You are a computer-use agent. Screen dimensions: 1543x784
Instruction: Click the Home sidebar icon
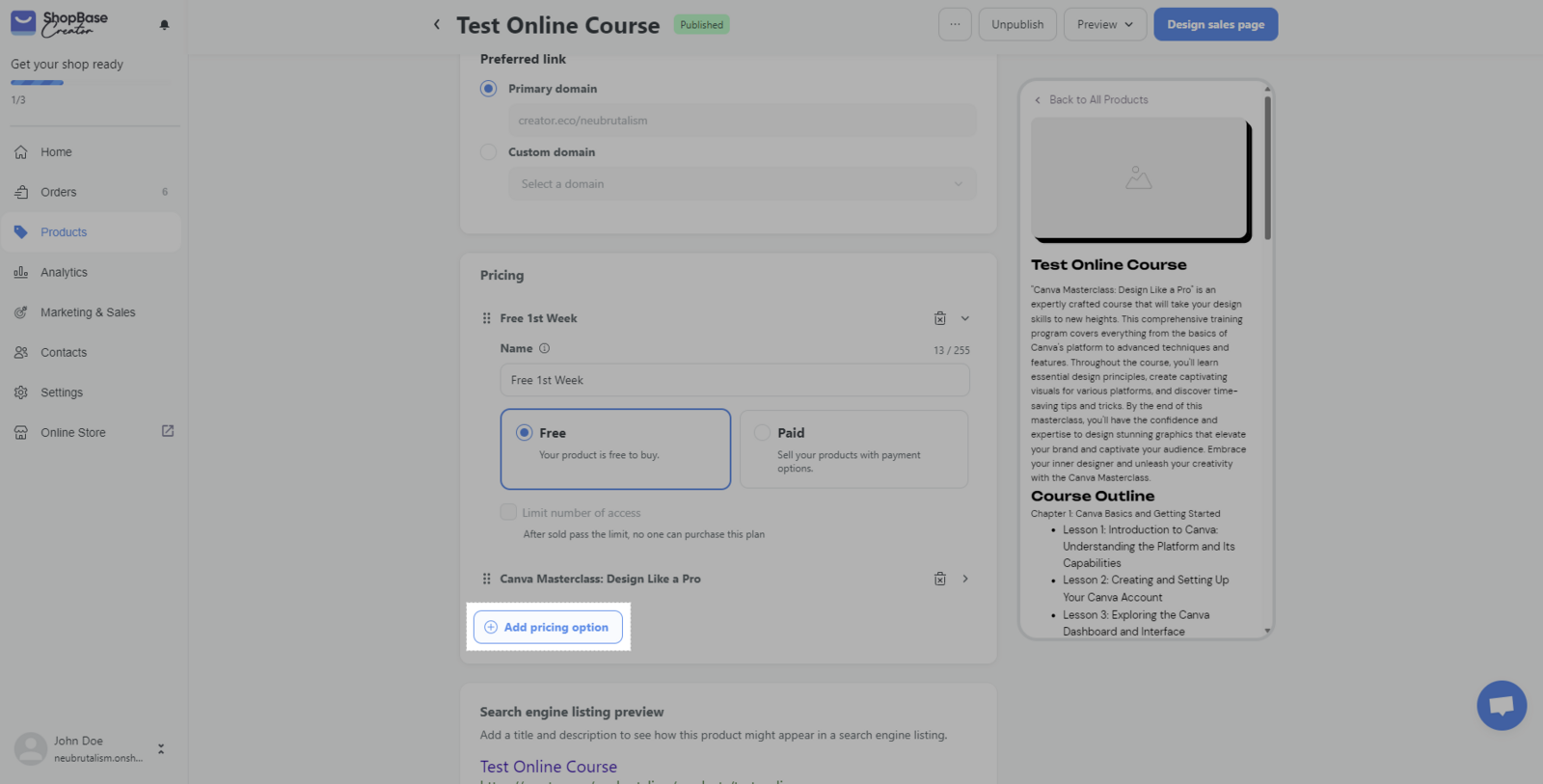(21, 152)
